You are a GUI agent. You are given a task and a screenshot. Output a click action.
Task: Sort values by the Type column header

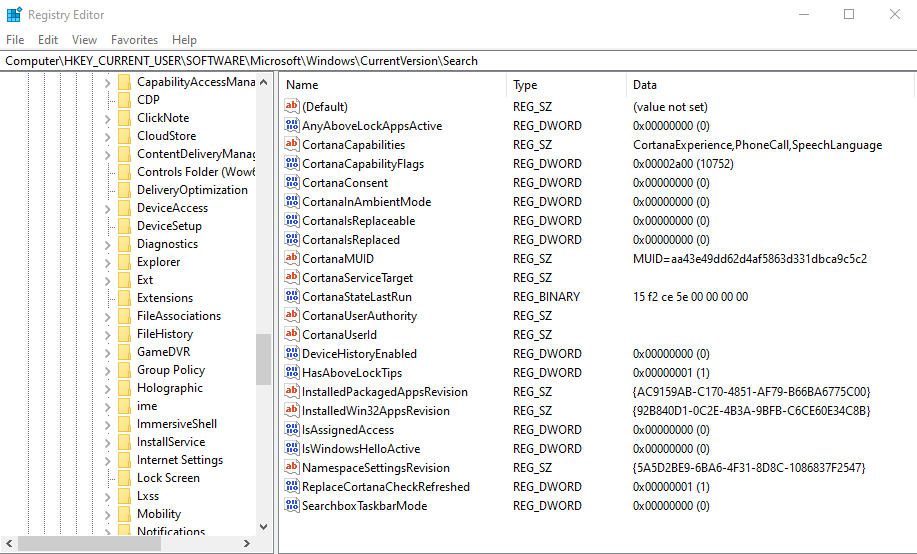(566, 85)
